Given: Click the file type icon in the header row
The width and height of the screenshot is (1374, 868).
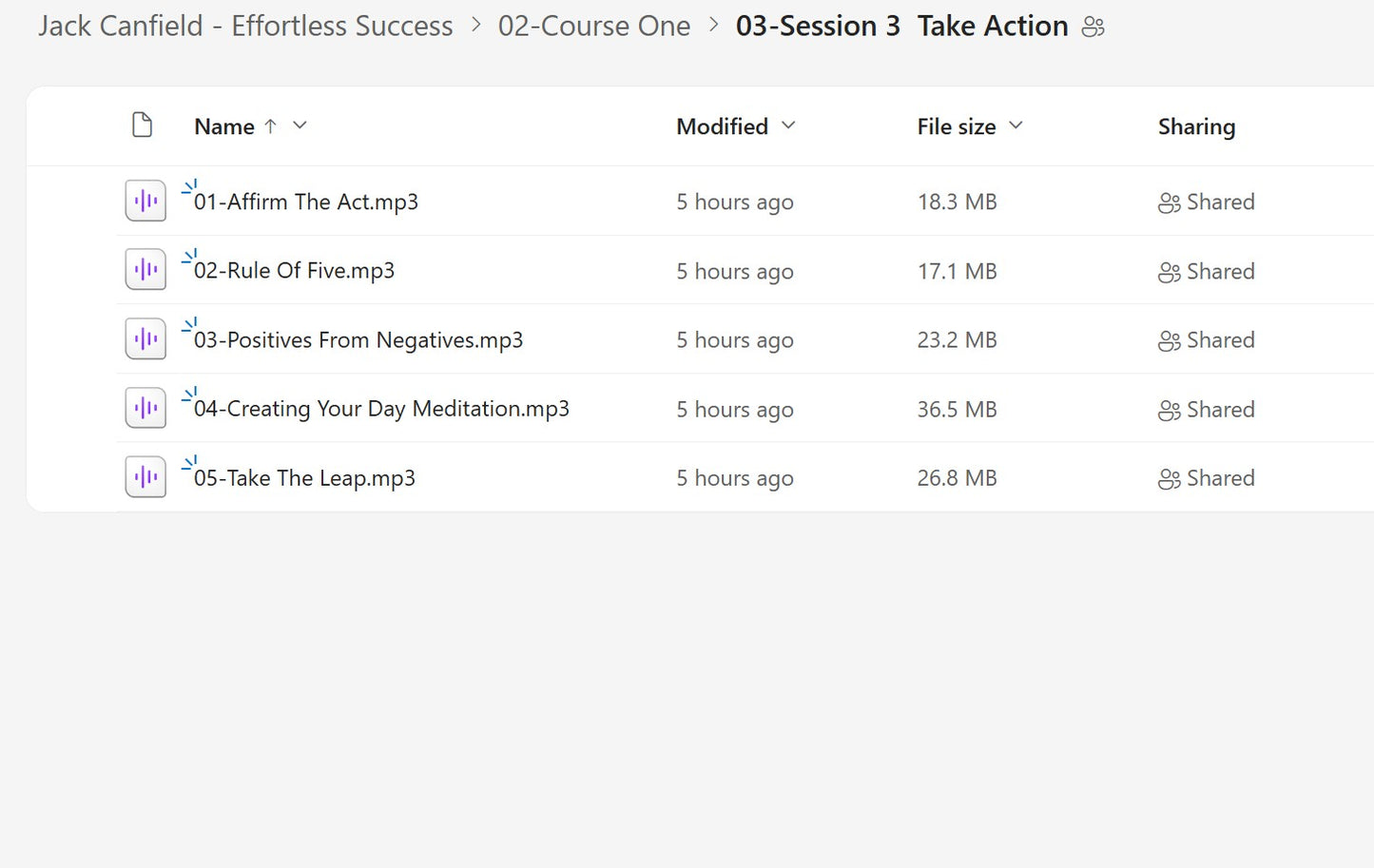Looking at the screenshot, I should click(143, 125).
